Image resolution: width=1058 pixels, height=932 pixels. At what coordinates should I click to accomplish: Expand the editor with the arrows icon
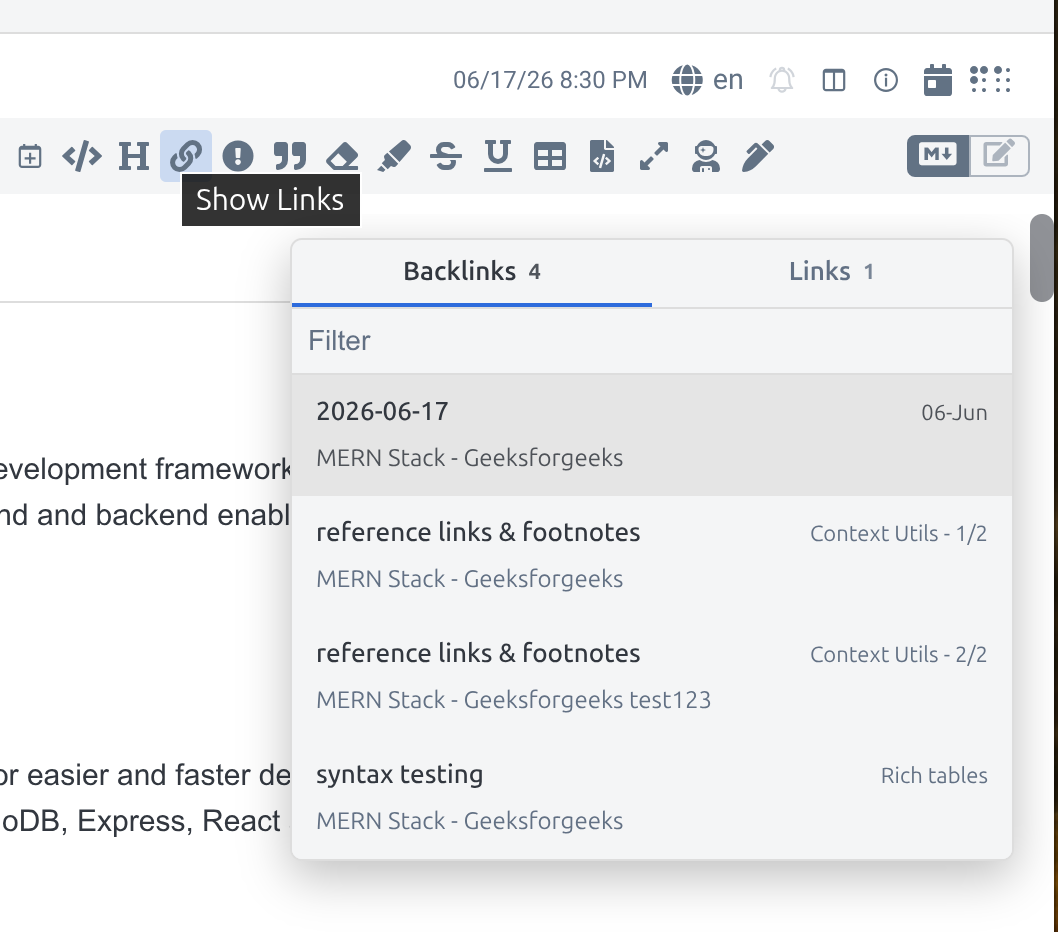pyautogui.click(x=654, y=157)
